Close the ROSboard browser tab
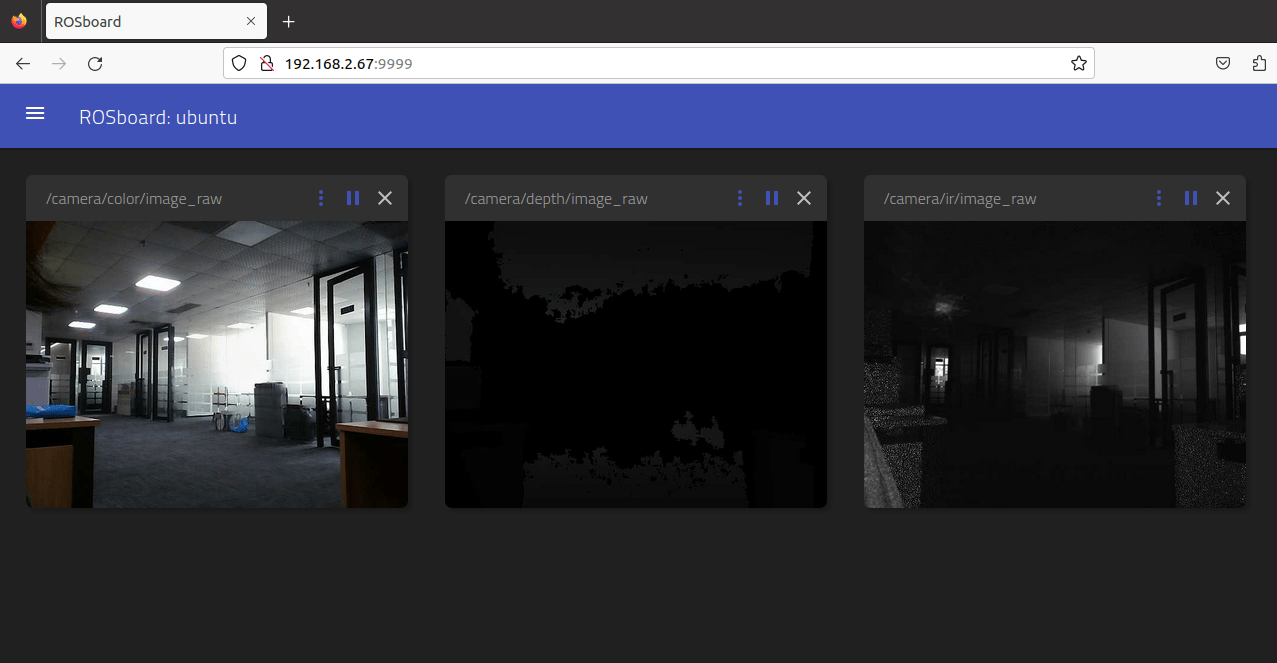Viewport: 1277px width, 663px height. click(x=251, y=21)
